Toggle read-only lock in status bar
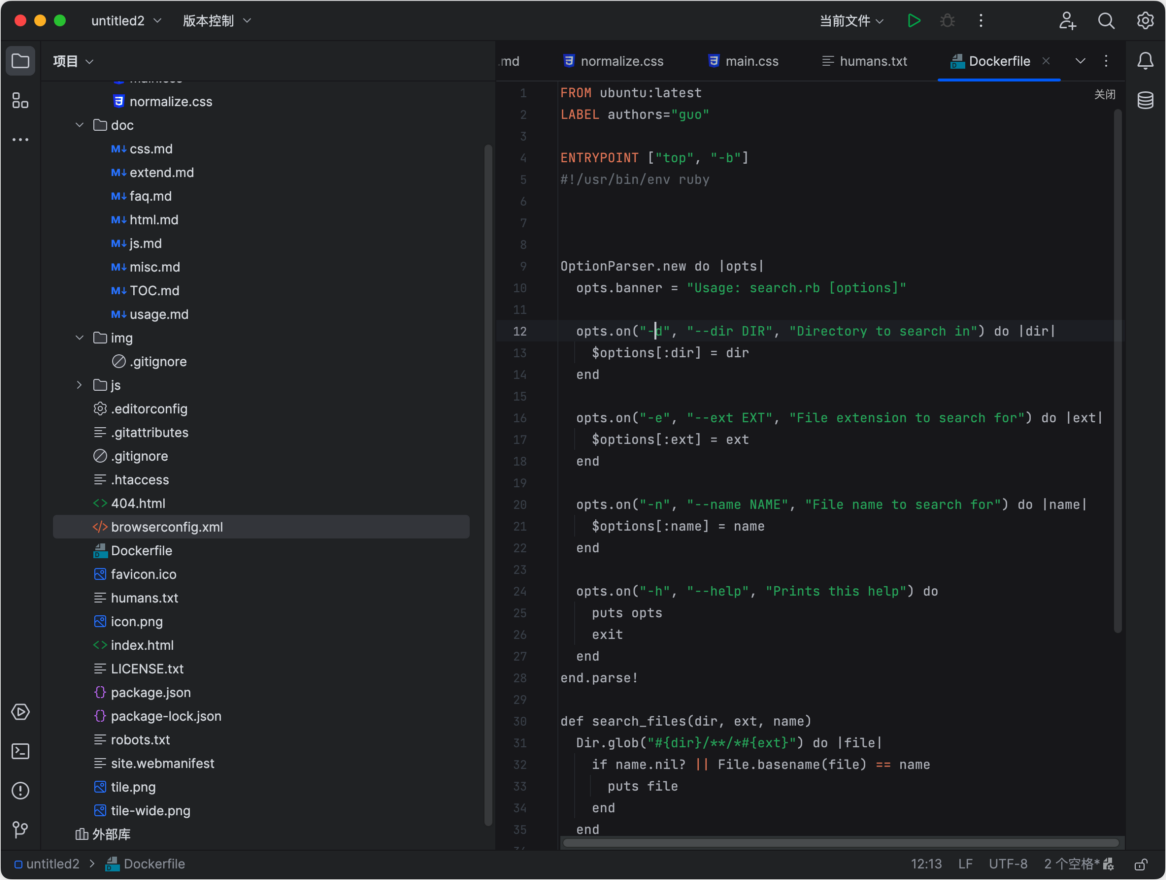This screenshot has height=880, width=1166. pos(1141,864)
